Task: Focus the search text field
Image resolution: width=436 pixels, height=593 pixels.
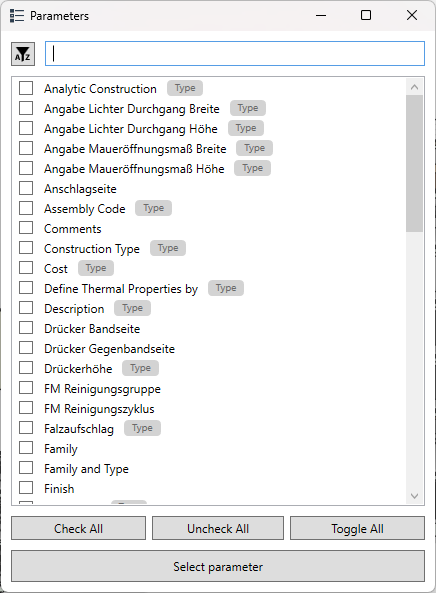Action: click(x=235, y=54)
